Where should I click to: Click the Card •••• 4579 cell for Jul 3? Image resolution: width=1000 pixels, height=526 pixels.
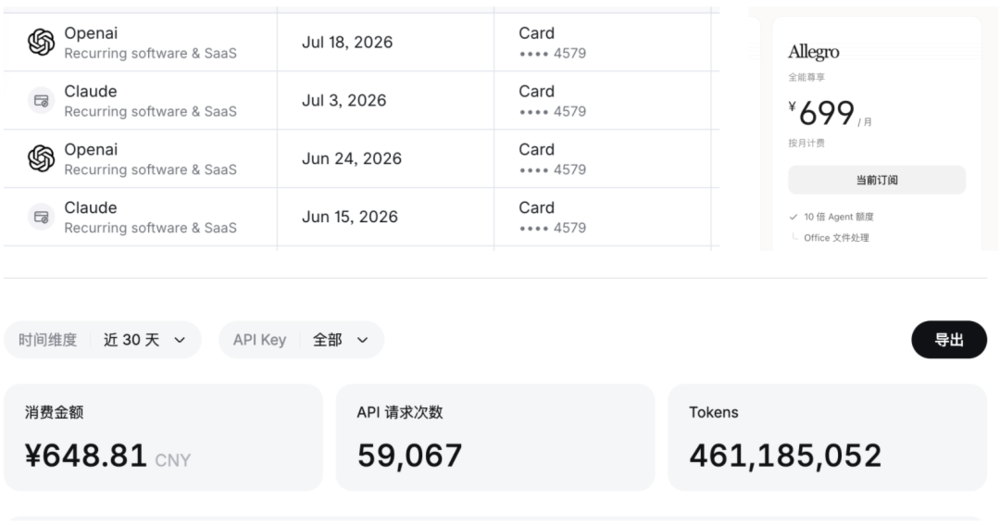pos(602,101)
